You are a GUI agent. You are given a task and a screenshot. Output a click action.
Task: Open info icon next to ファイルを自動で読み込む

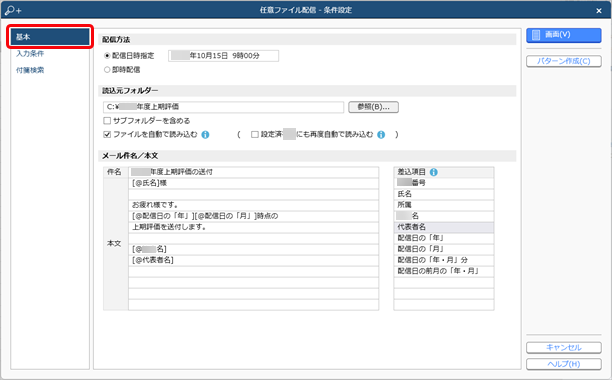pyautogui.click(x=205, y=135)
